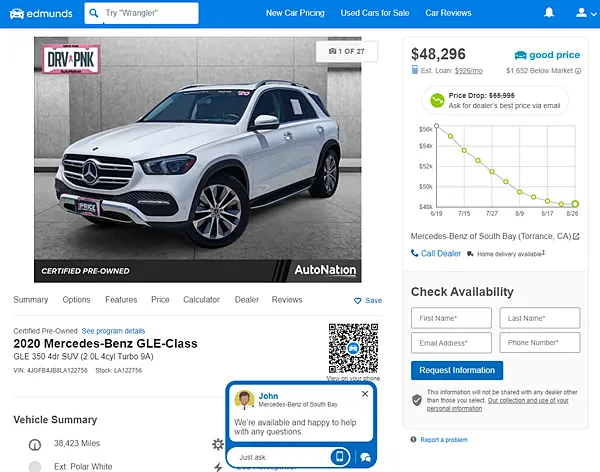Click the horsepower lightning icon
This screenshot has height=472, width=600.
tap(218, 467)
